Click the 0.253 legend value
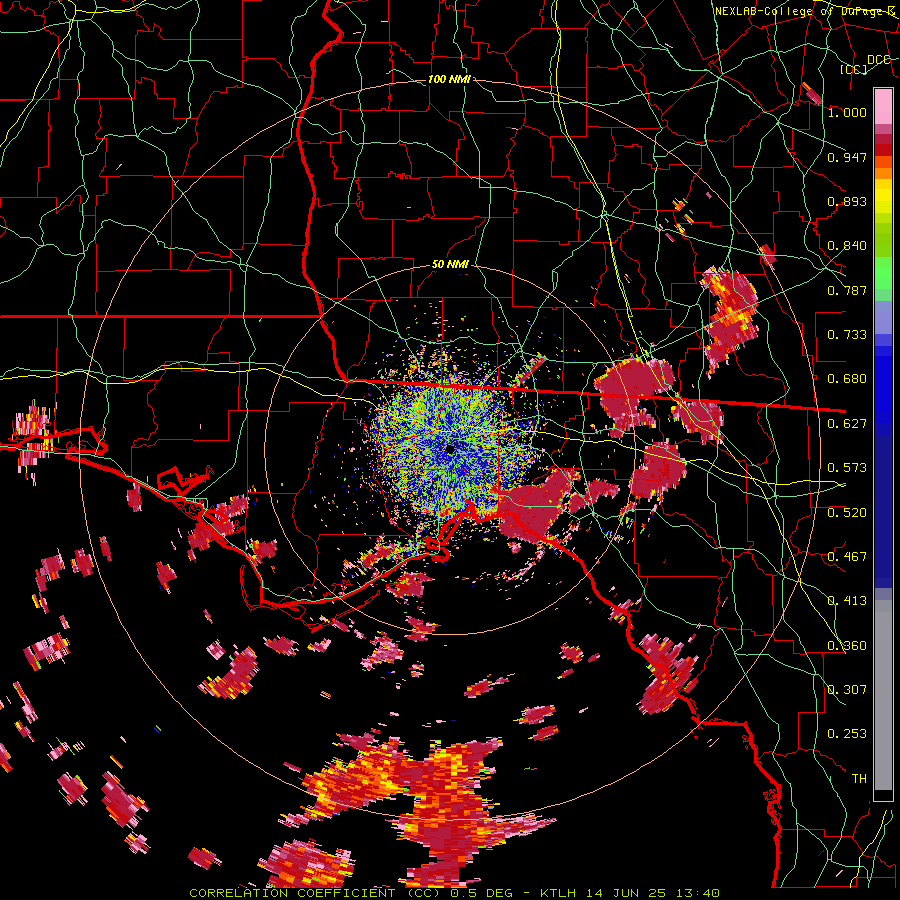 (x=847, y=734)
